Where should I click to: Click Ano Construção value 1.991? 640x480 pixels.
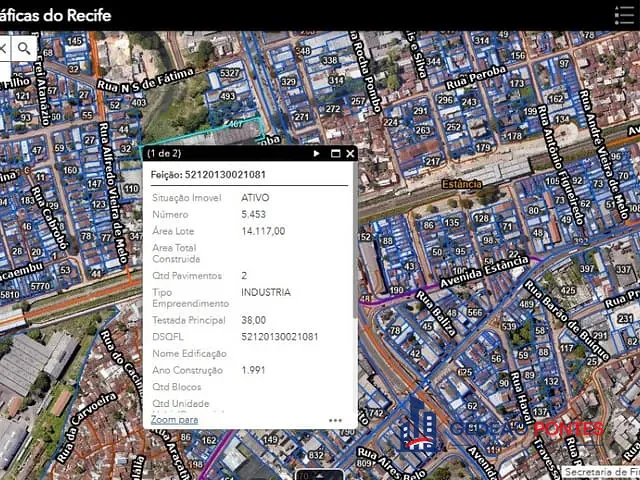(253, 370)
